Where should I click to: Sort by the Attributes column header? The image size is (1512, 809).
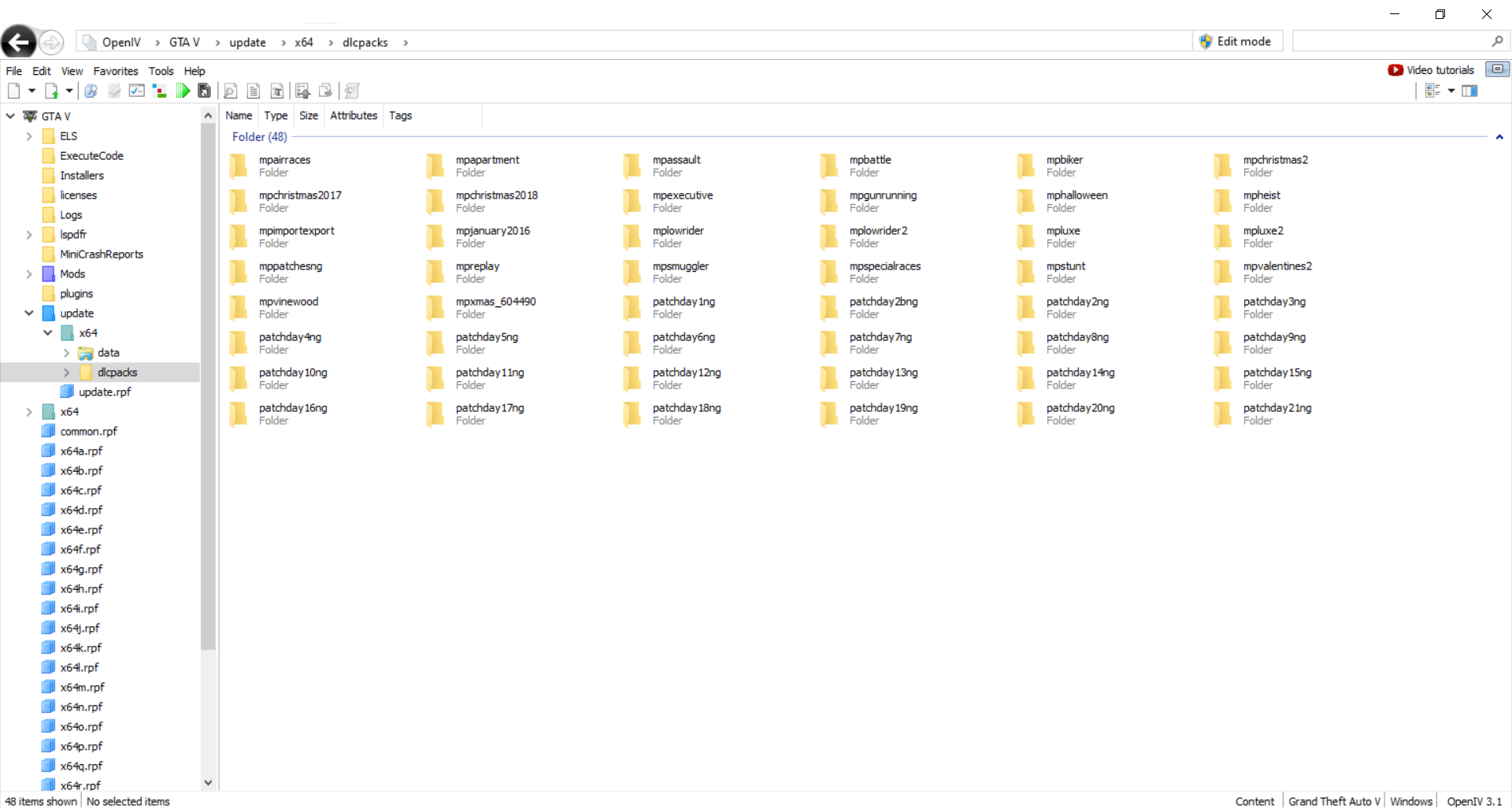pos(354,116)
